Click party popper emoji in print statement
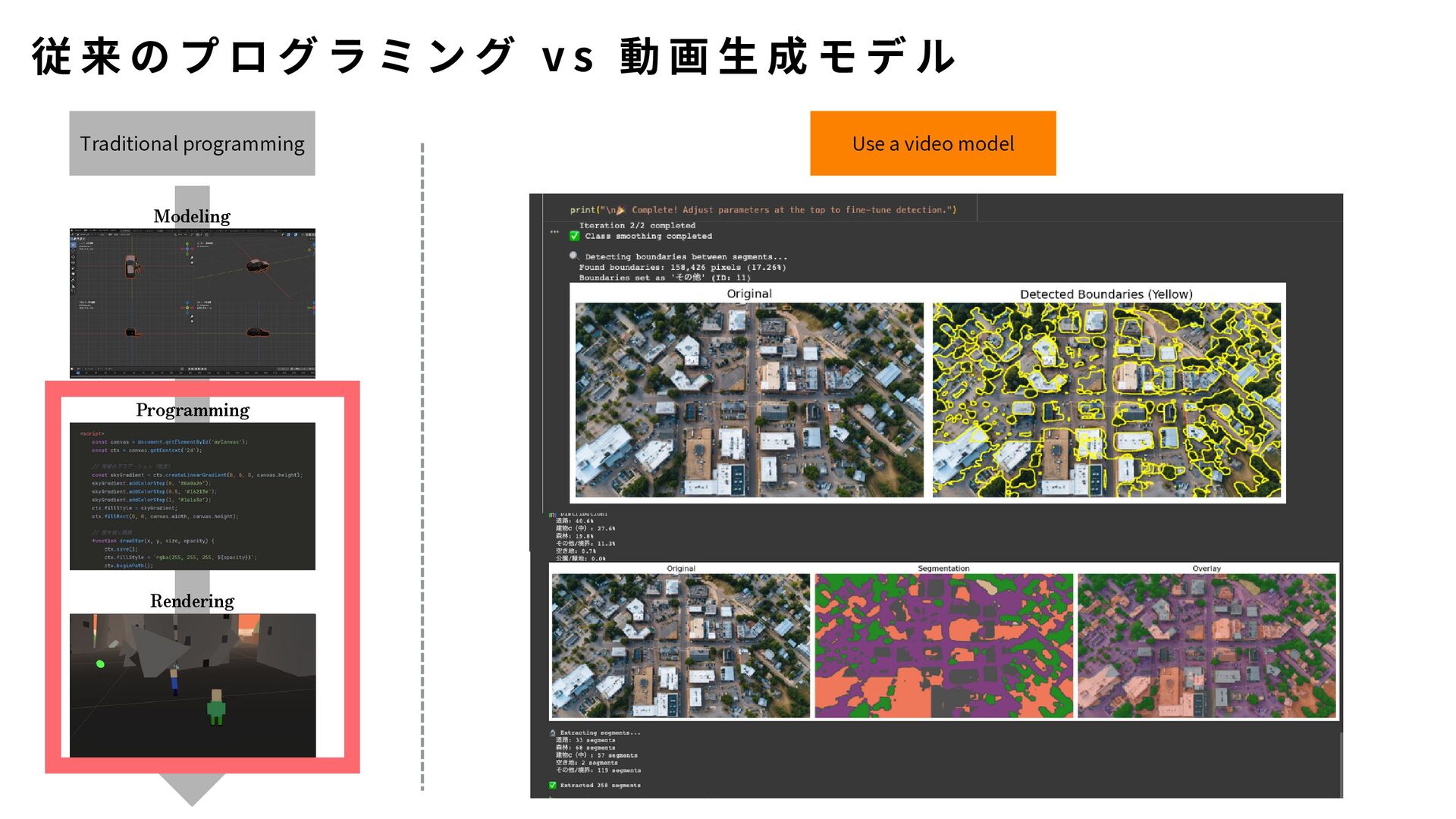This screenshot has width=1456, height=819. 620,210
